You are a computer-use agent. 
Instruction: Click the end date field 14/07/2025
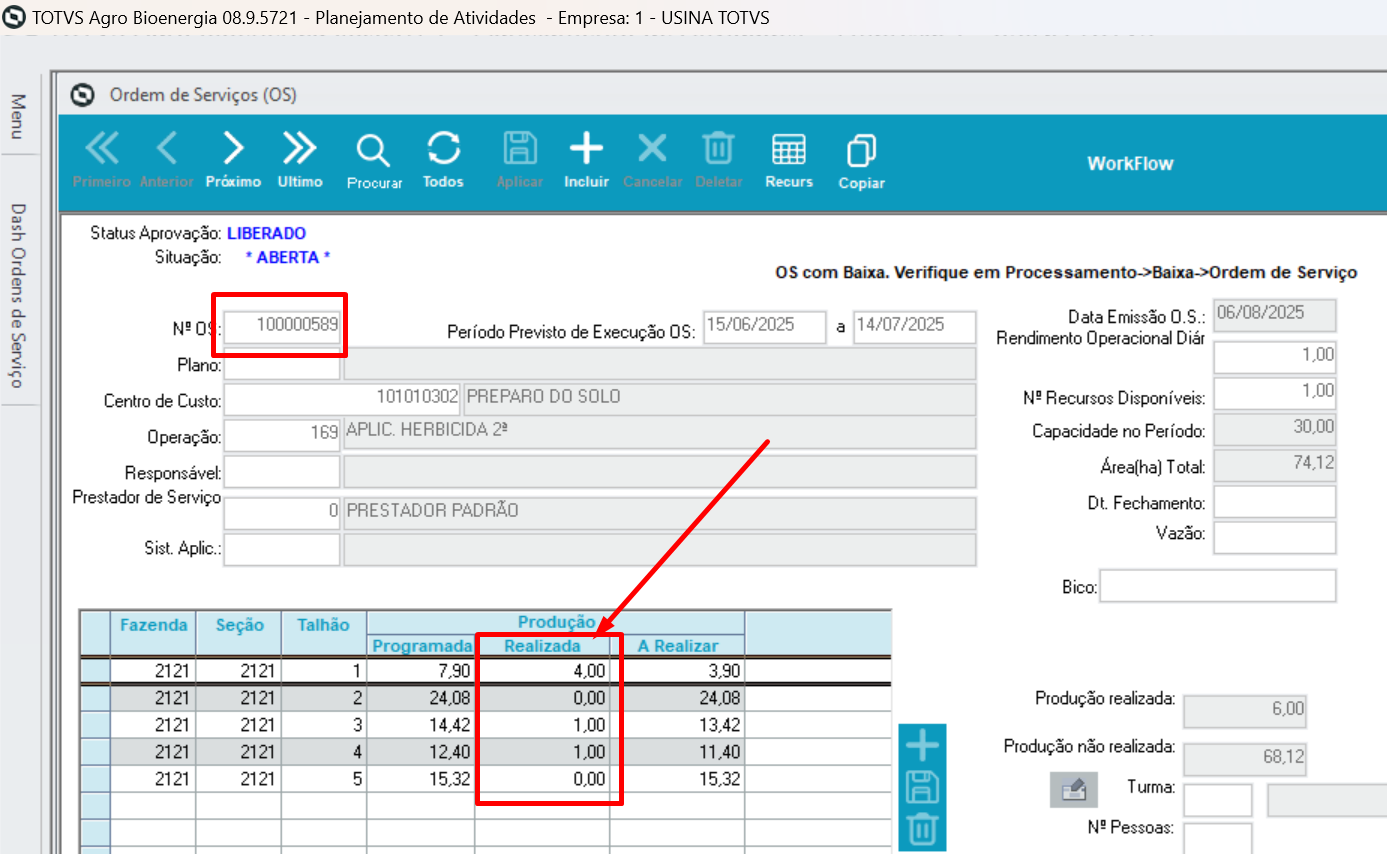pos(914,327)
